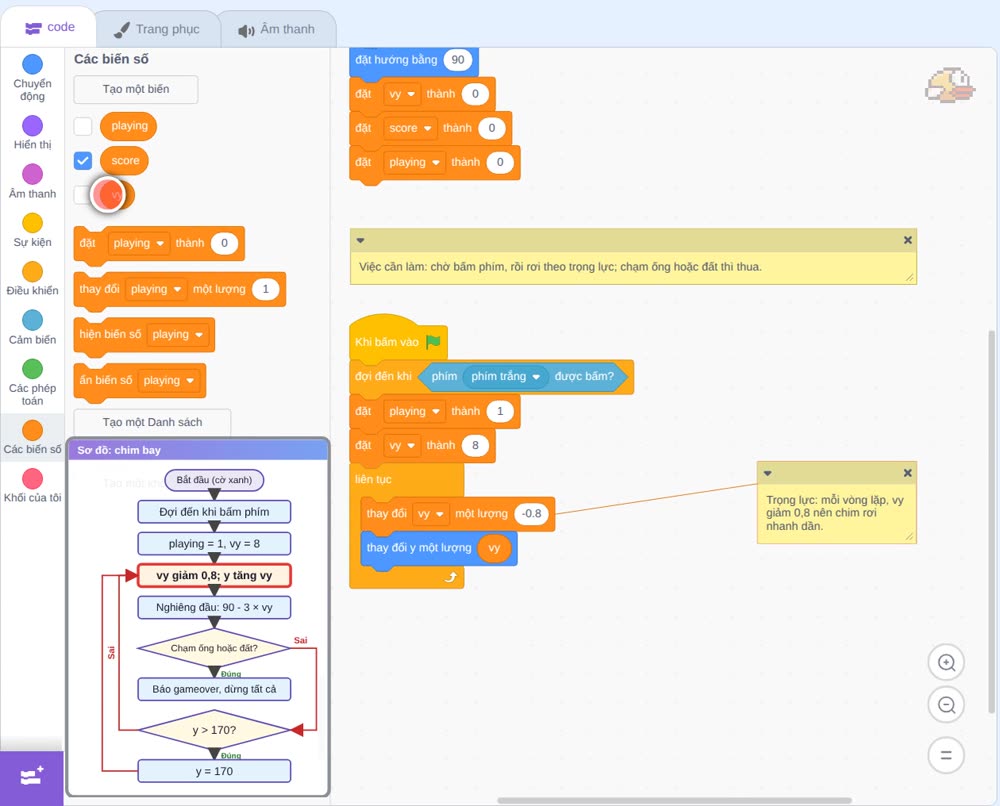Open the Khối của tôi category

coord(32,486)
